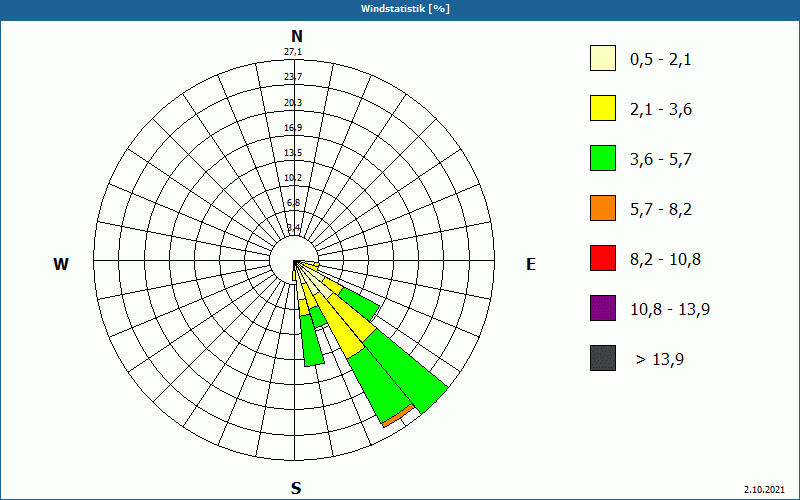Click the thin orange segment of the wind rose
Viewport: 800px width, 500px height.
[x=398, y=415]
